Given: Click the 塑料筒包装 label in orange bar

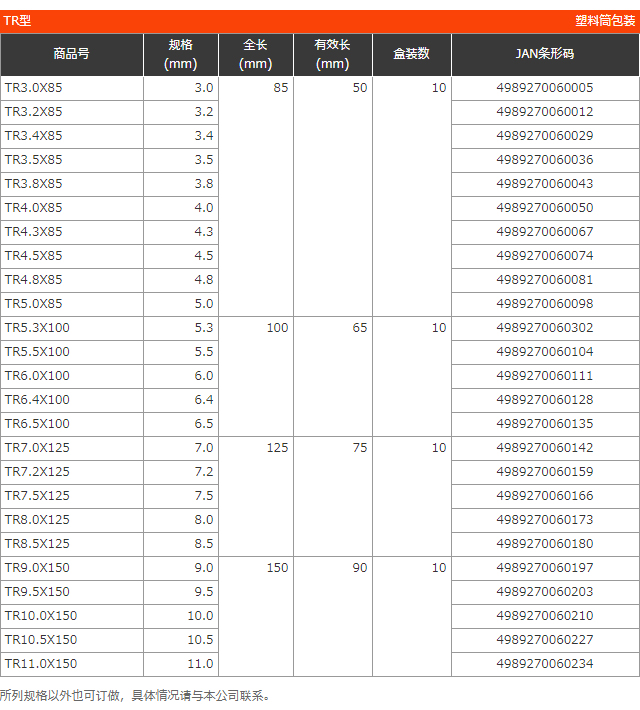Looking at the screenshot, I should 605,20.
